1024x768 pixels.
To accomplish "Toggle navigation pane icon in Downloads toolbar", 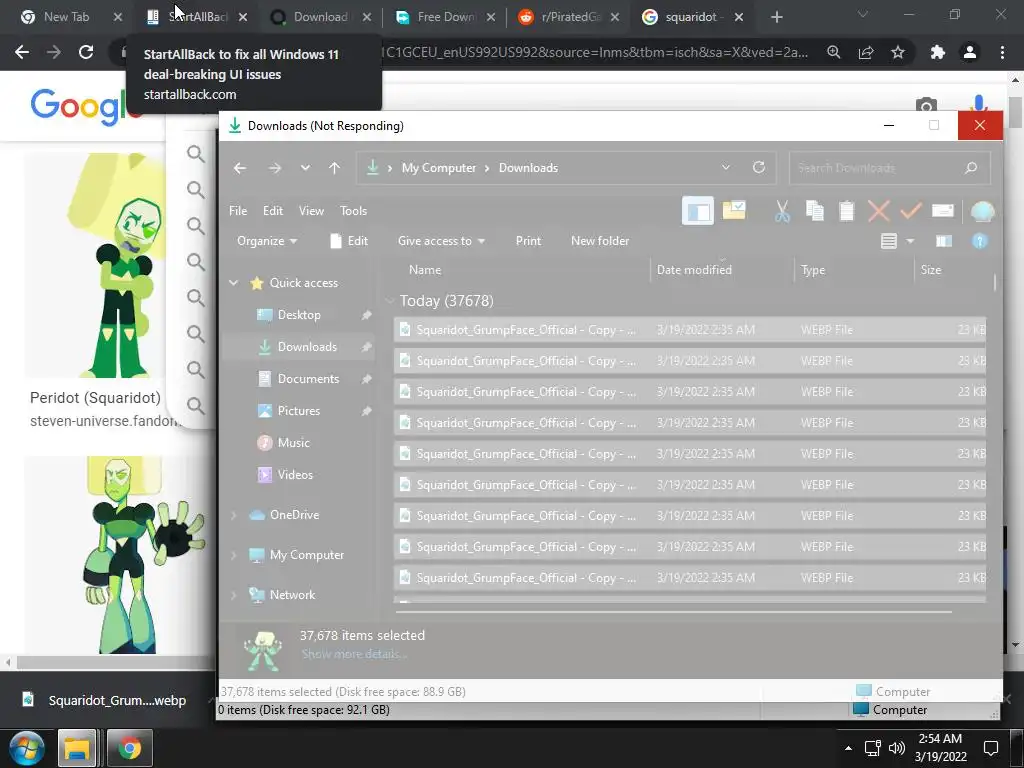I will [697, 211].
